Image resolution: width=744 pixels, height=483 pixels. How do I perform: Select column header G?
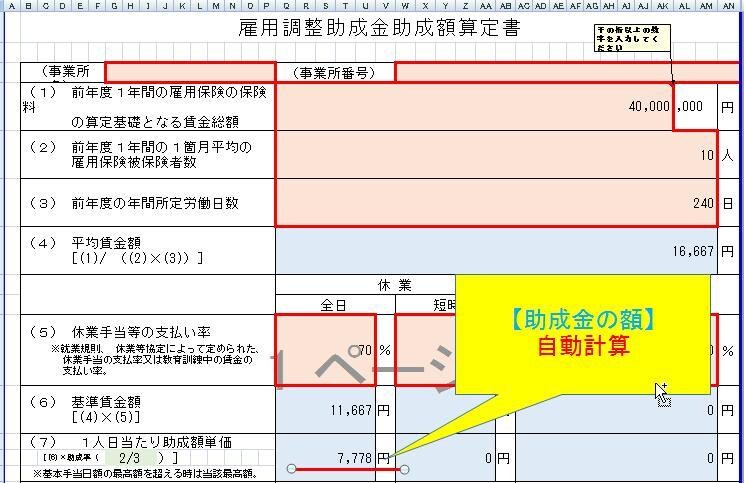click(114, 6)
